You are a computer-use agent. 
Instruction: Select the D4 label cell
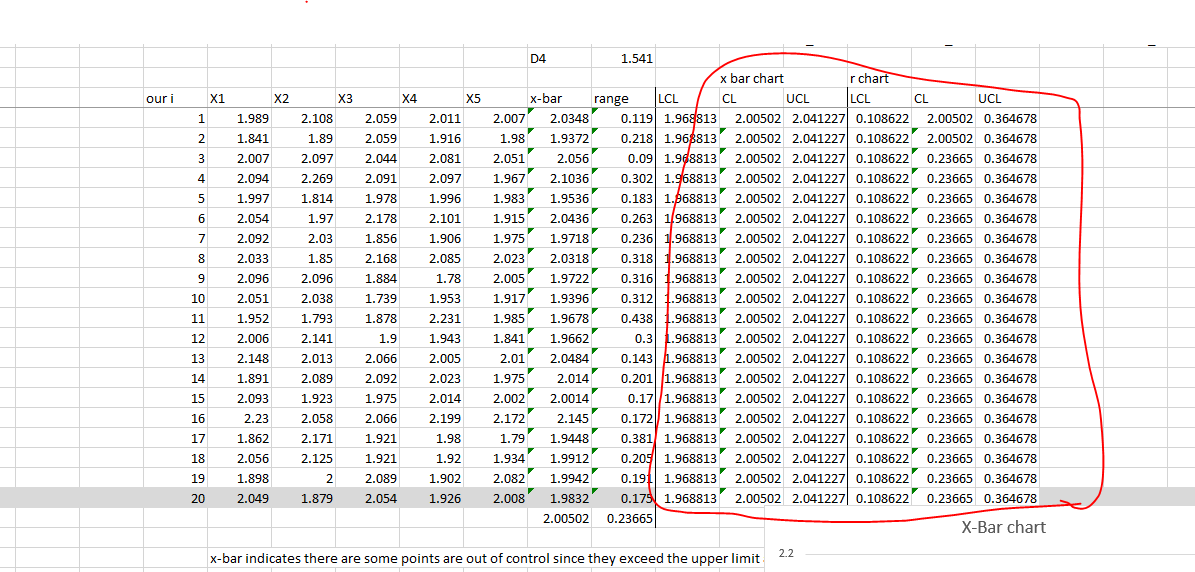(x=558, y=59)
